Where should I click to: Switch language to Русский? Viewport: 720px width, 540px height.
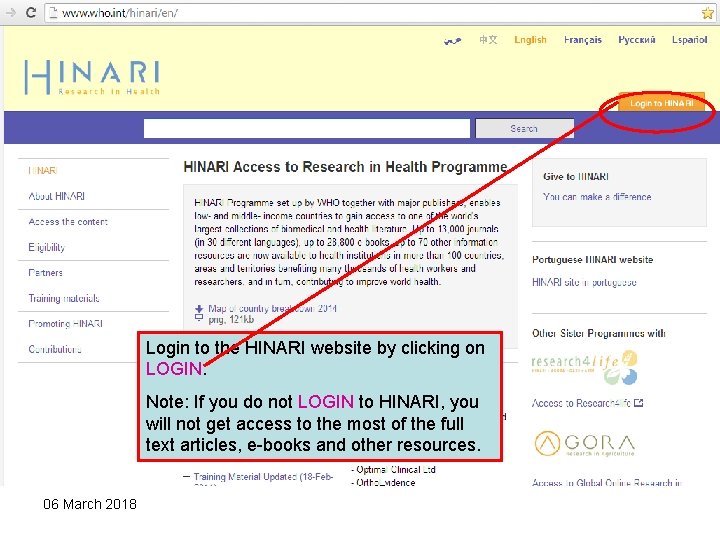pos(636,39)
